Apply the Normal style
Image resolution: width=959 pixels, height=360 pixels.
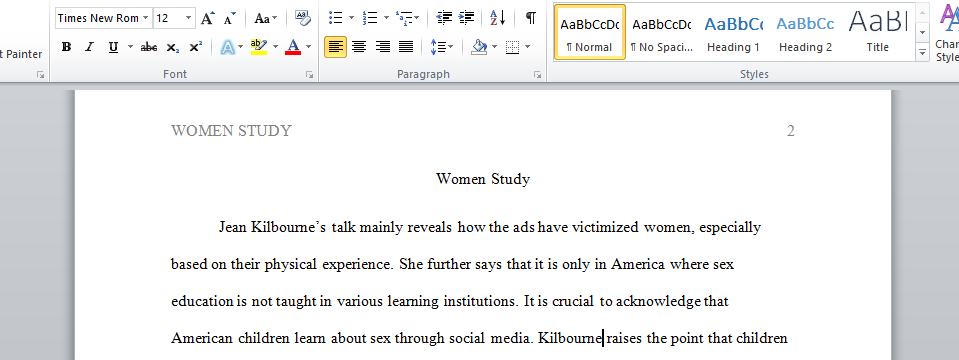pos(590,32)
